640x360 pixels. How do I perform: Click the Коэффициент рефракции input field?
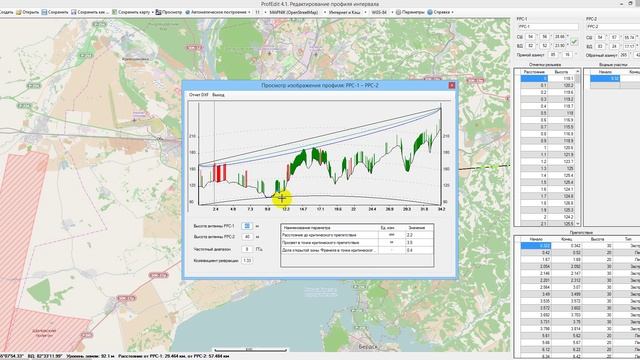247,260
